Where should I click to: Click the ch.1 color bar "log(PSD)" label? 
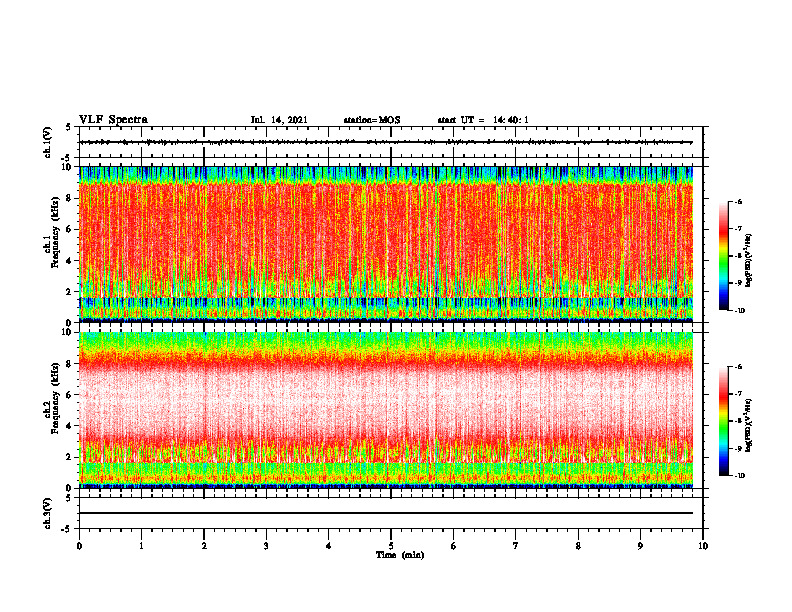[749, 260]
